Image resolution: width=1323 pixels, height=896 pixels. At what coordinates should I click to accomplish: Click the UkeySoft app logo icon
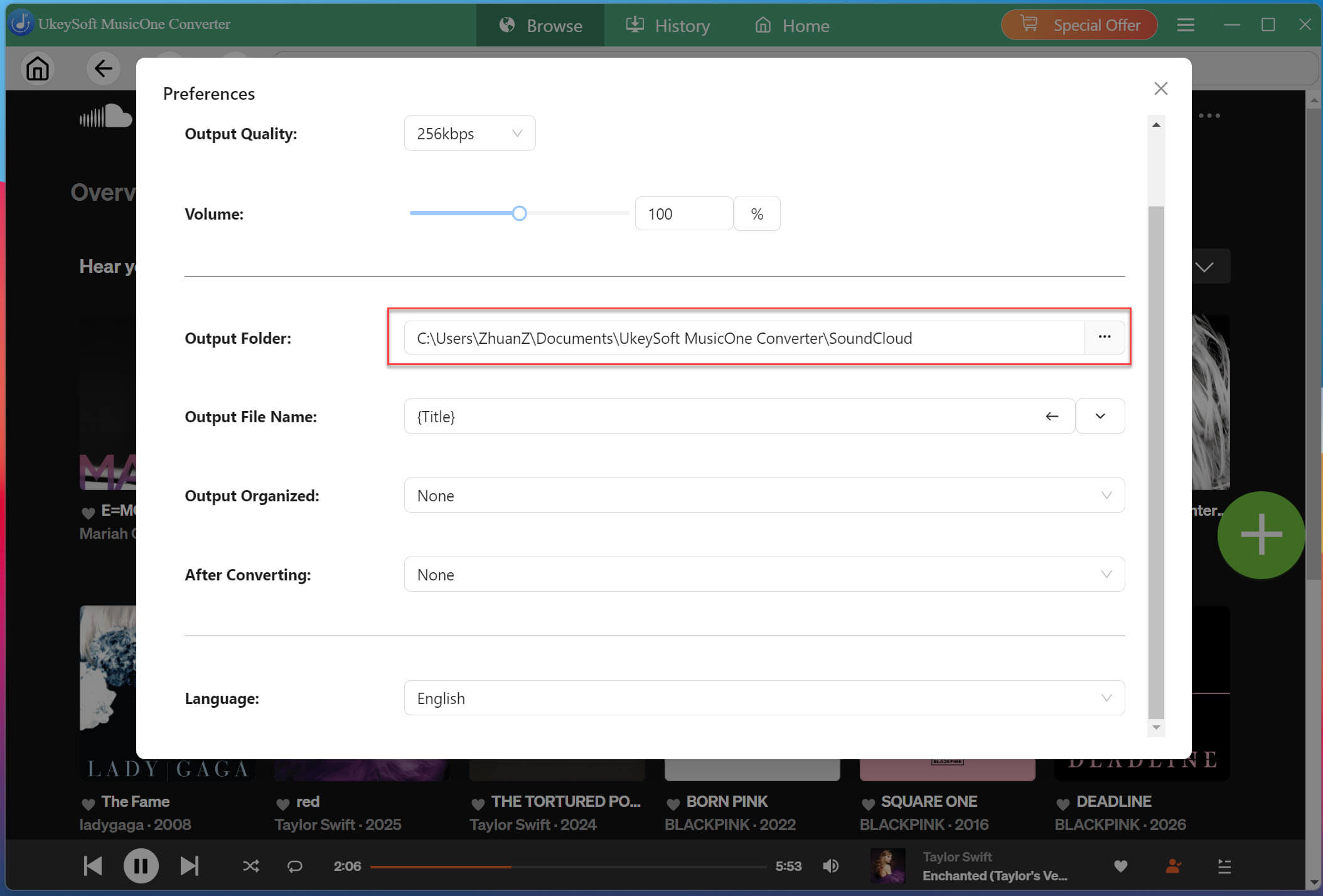pyautogui.click(x=21, y=23)
